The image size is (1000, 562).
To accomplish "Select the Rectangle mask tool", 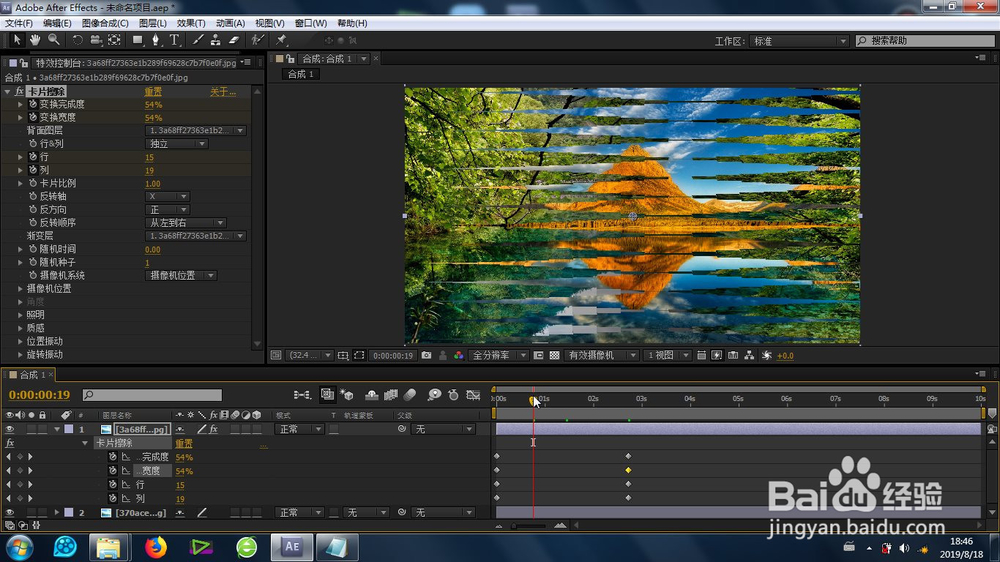I will [137, 40].
